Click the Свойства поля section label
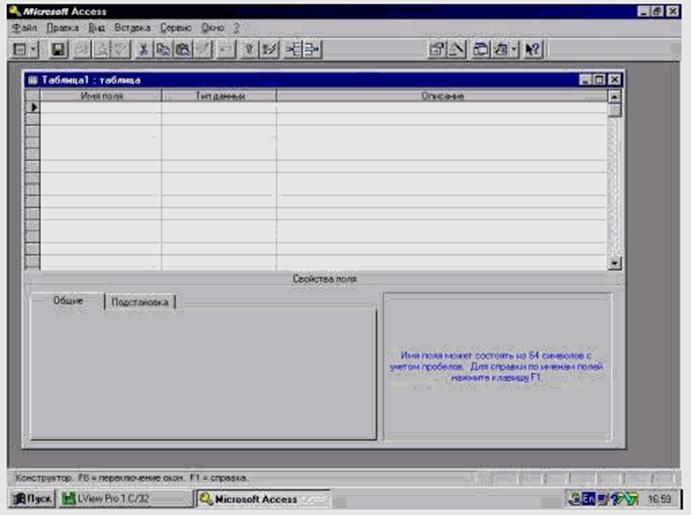This screenshot has height=515, width=691. coord(324,278)
